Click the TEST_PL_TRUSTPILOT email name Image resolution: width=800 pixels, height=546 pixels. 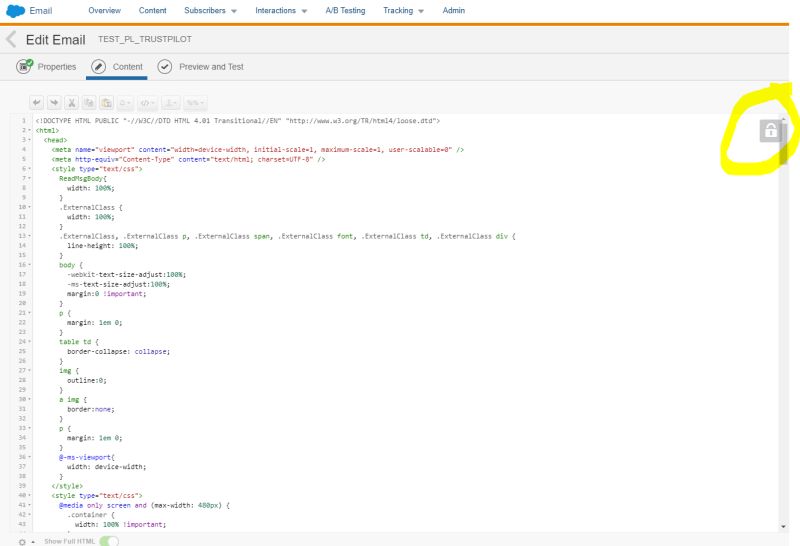[x=145, y=39]
